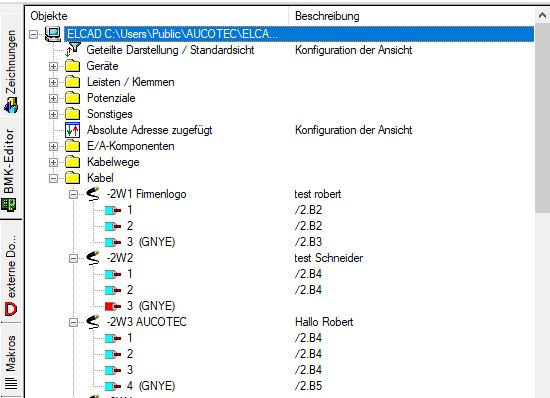Click the Kabelwege folder icon
Viewport: 550px width, 398px height.
[73, 162]
